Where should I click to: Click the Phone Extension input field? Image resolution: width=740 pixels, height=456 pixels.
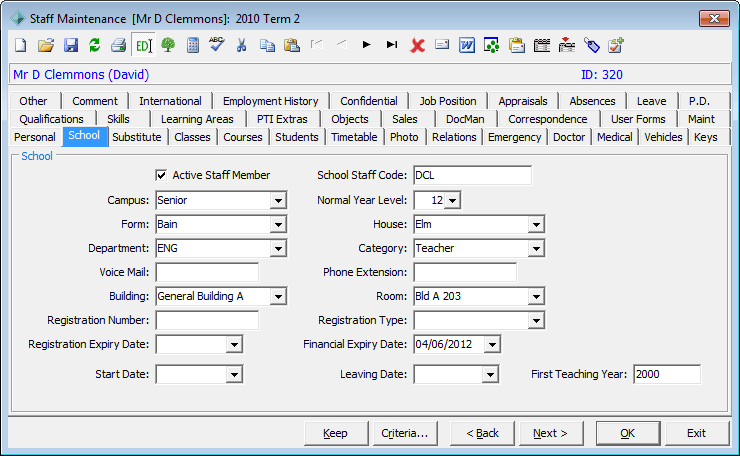[465, 273]
